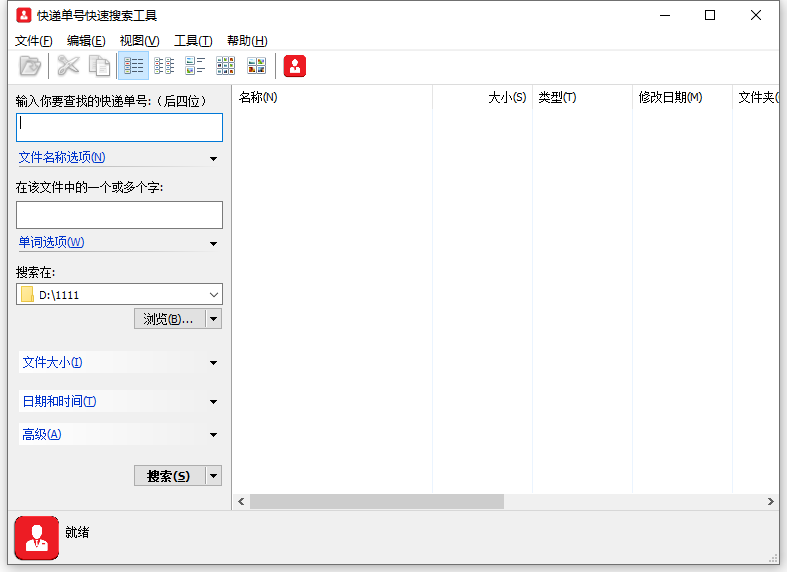This screenshot has width=787, height=572.
Task: Maximize the search tool window
Action: (710, 15)
